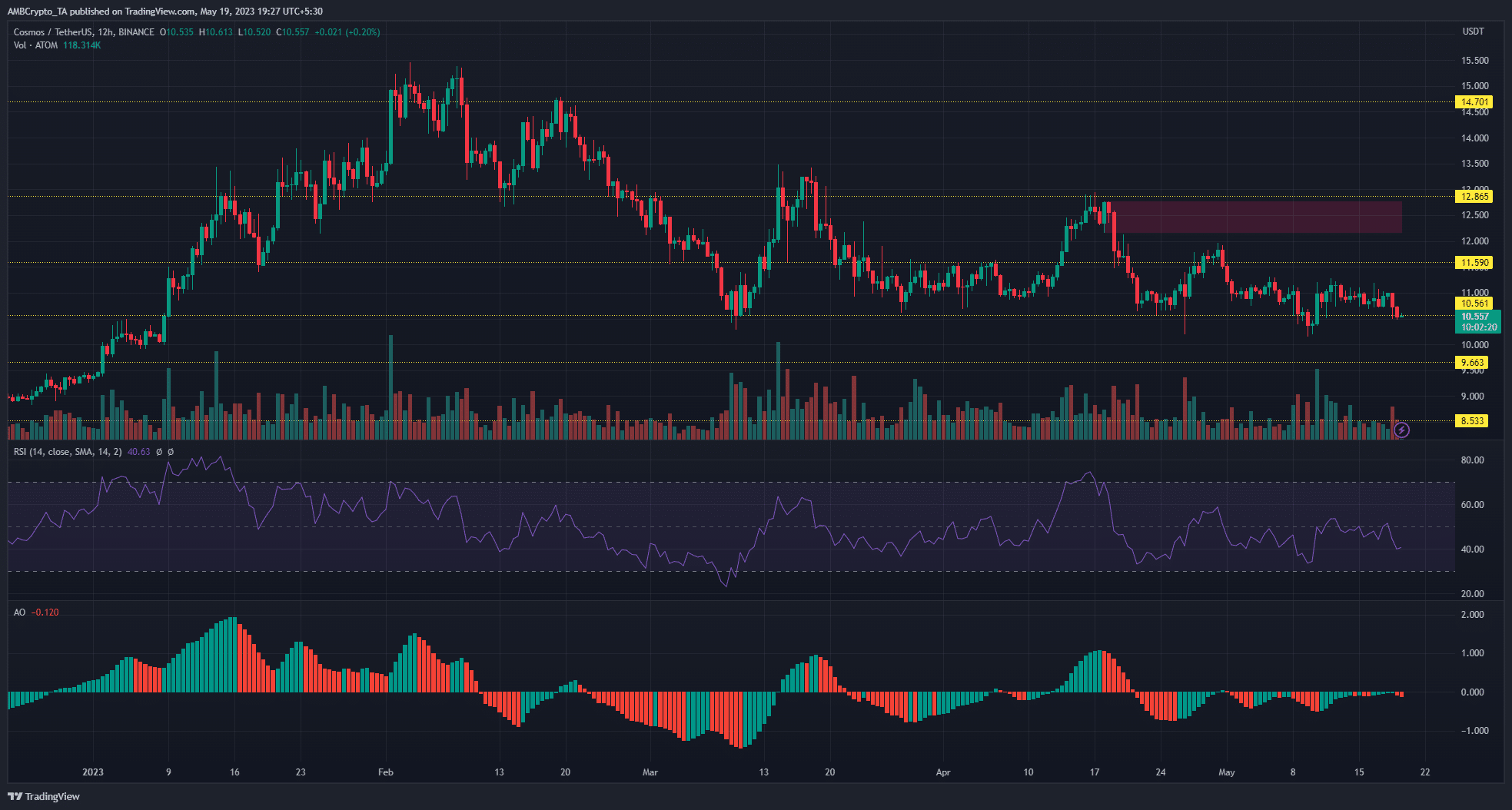The image size is (1512, 810).
Task: Select the AO value -0.120
Action: pos(45,612)
